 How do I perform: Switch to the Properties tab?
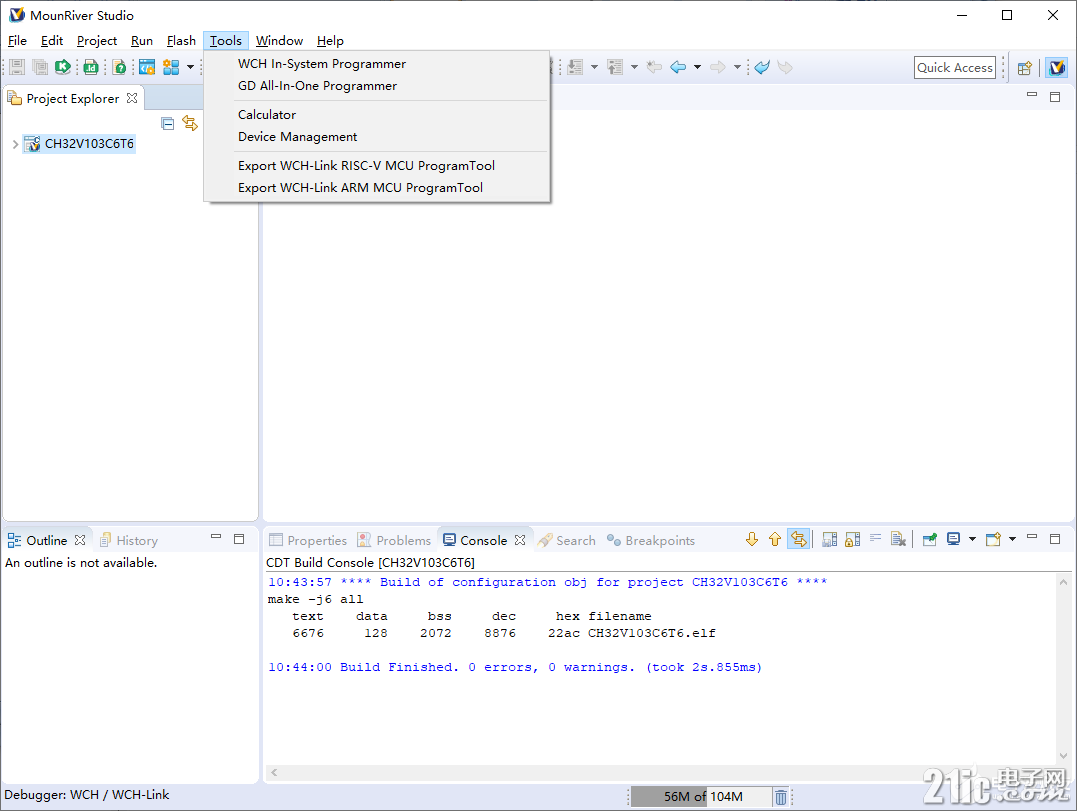pyautogui.click(x=308, y=540)
